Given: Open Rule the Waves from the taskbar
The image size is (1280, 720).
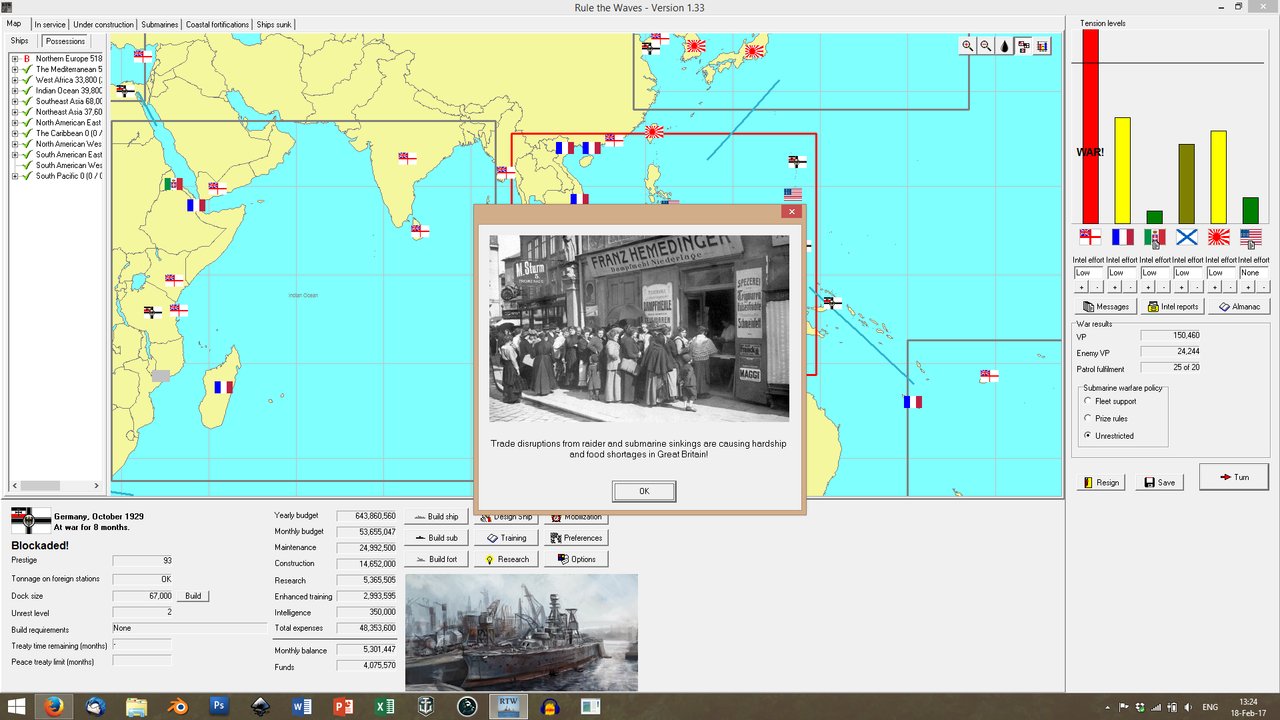Looking at the screenshot, I should pyautogui.click(x=508, y=706).
